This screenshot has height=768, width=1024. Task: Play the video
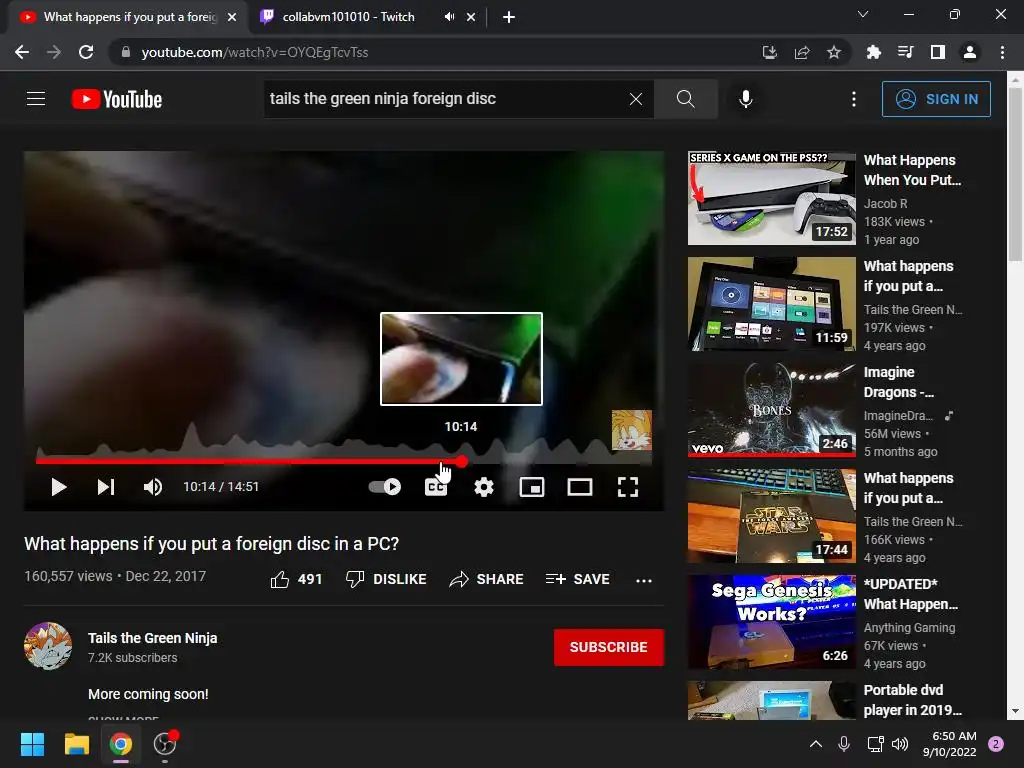click(59, 487)
